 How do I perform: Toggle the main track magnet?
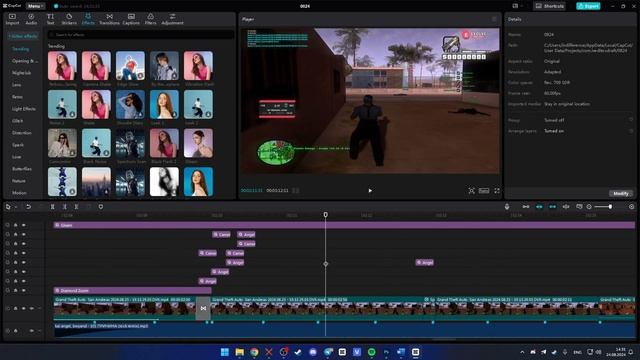(x=526, y=207)
